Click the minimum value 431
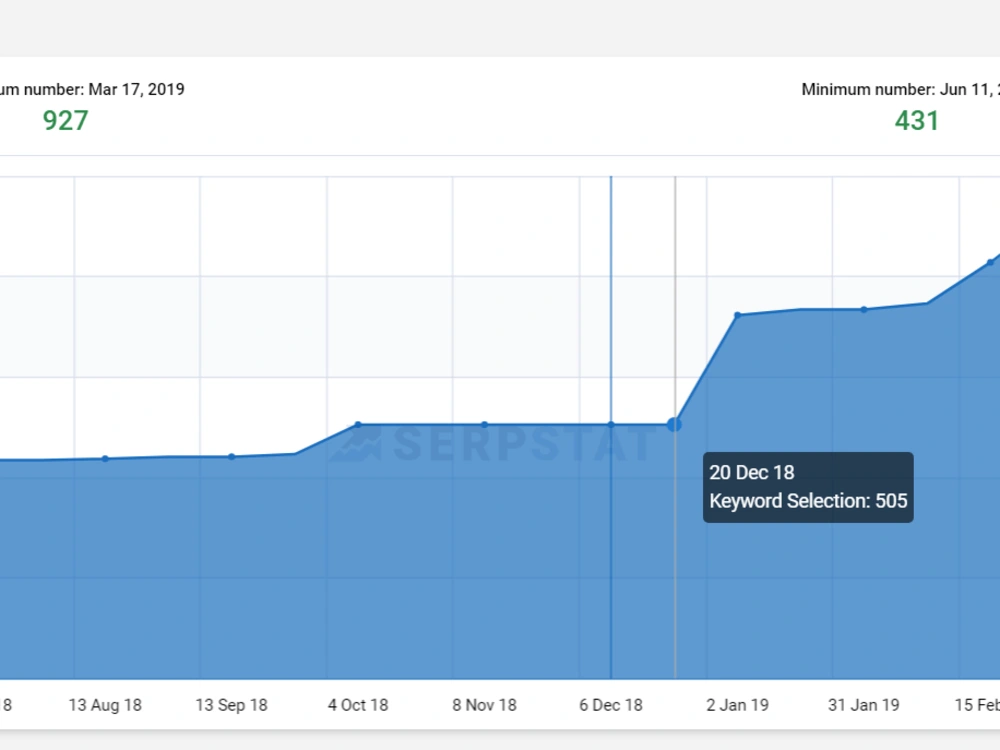1000x750 pixels. tap(916, 121)
